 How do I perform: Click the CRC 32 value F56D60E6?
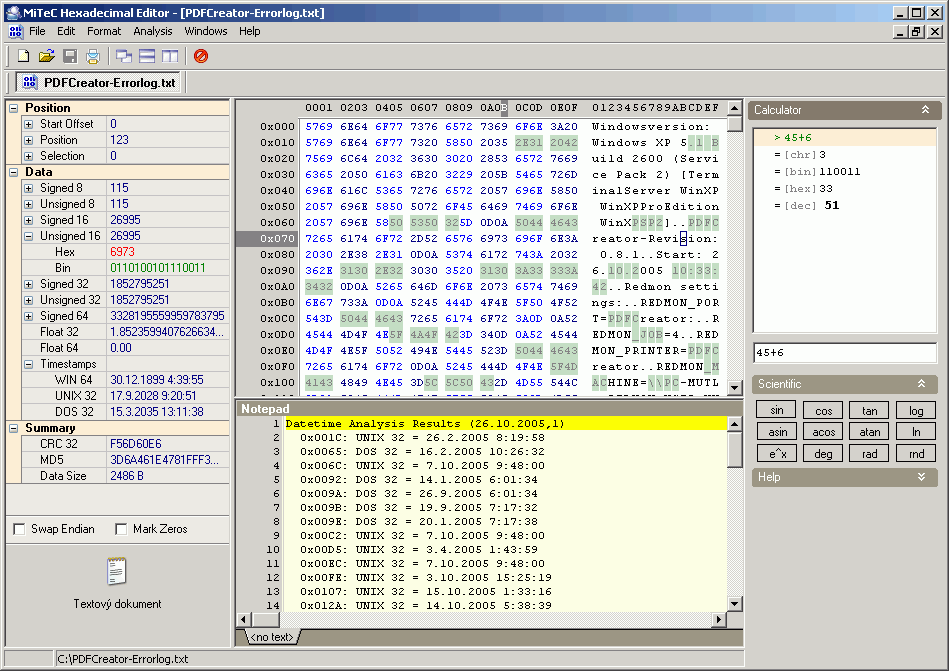(136, 444)
